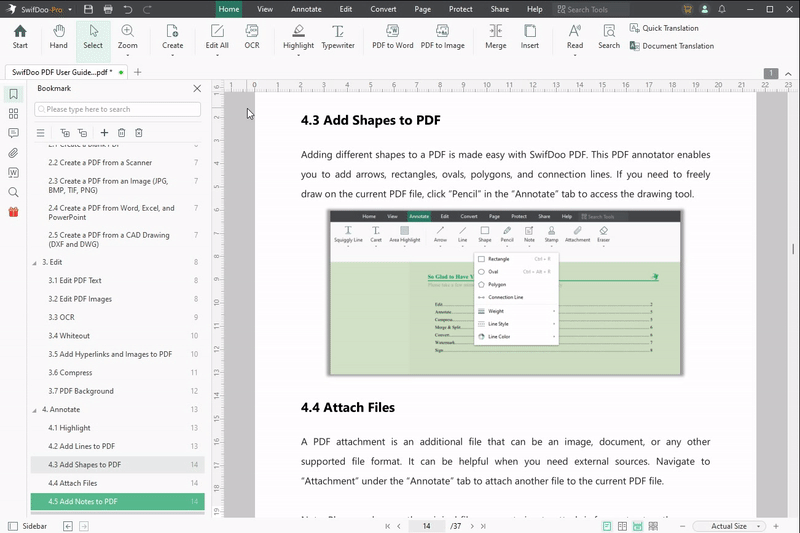This screenshot has width=800, height=533.
Task: Collapse the ribbon with chevron
Action: (x=788, y=74)
